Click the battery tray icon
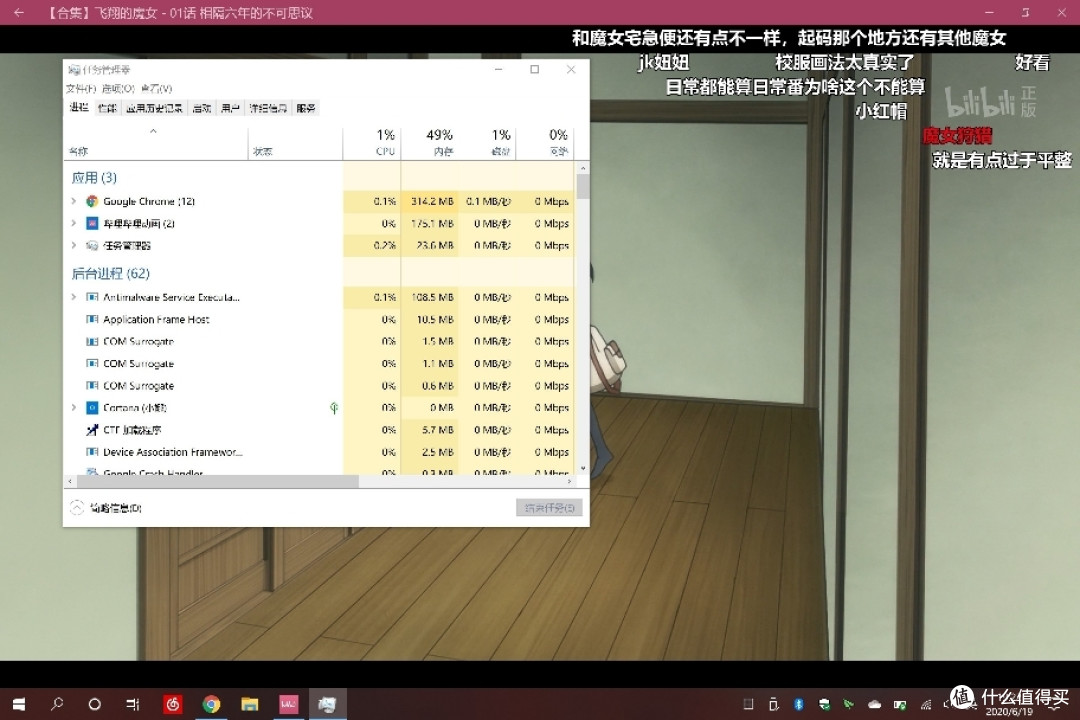The height and width of the screenshot is (720, 1080). point(900,704)
